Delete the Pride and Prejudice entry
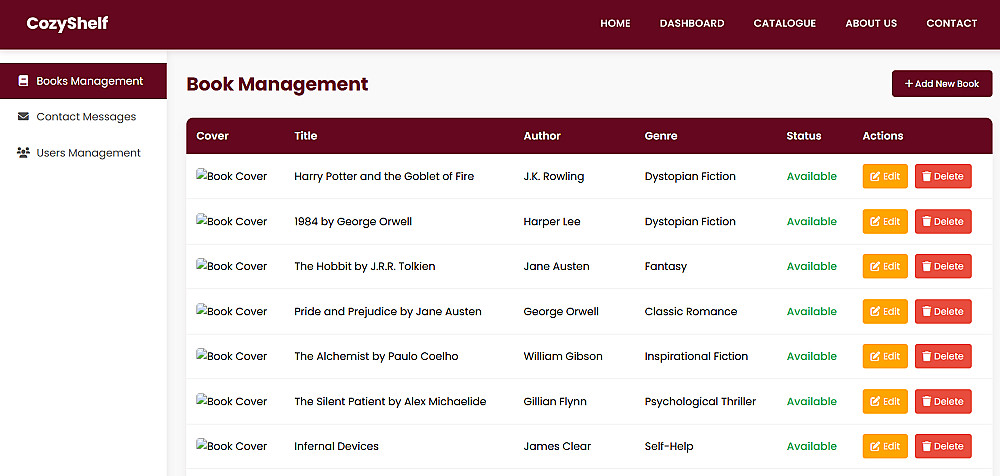 943,311
